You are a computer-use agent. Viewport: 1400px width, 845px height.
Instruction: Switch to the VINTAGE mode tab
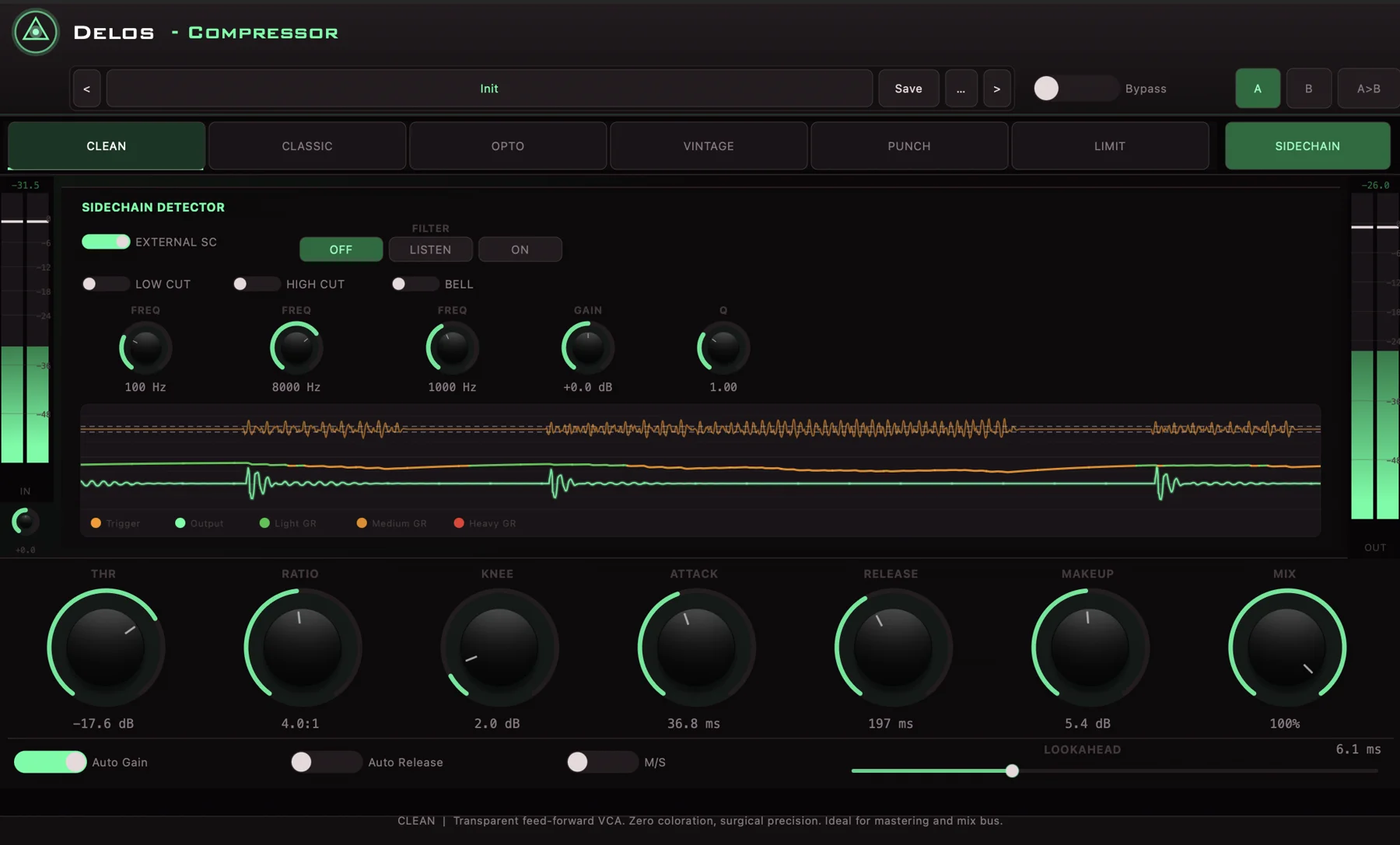(709, 146)
